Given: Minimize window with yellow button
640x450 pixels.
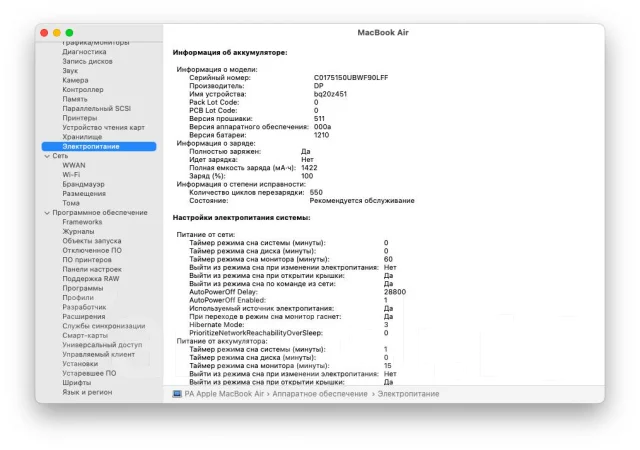Looking at the screenshot, I should (x=57, y=33).
